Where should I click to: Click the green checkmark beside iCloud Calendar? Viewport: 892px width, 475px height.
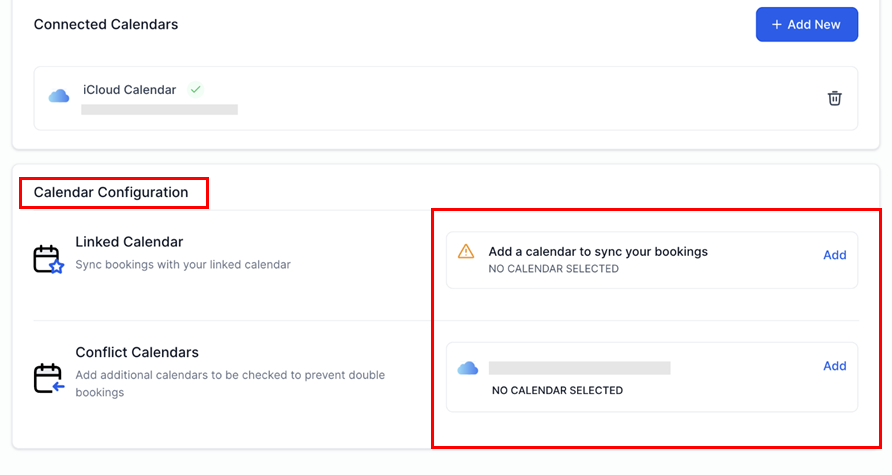pyautogui.click(x=196, y=90)
